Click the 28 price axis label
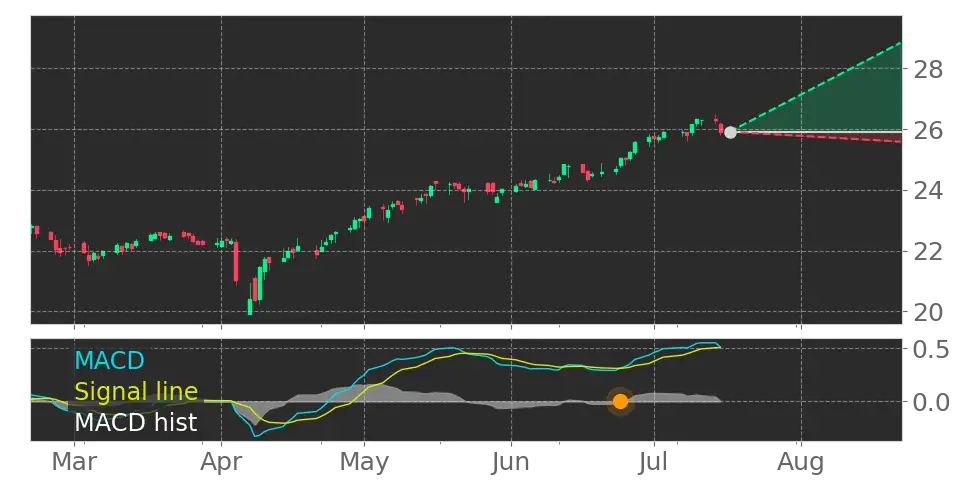The width and height of the screenshot is (972, 486). (927, 69)
